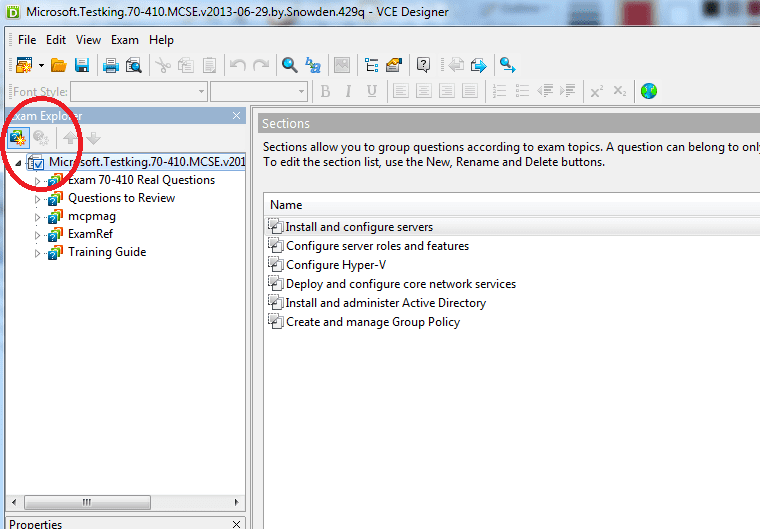The width and height of the screenshot is (760, 529).
Task: Collapse the root Microsoft.Testking tree node
Action: (18, 163)
